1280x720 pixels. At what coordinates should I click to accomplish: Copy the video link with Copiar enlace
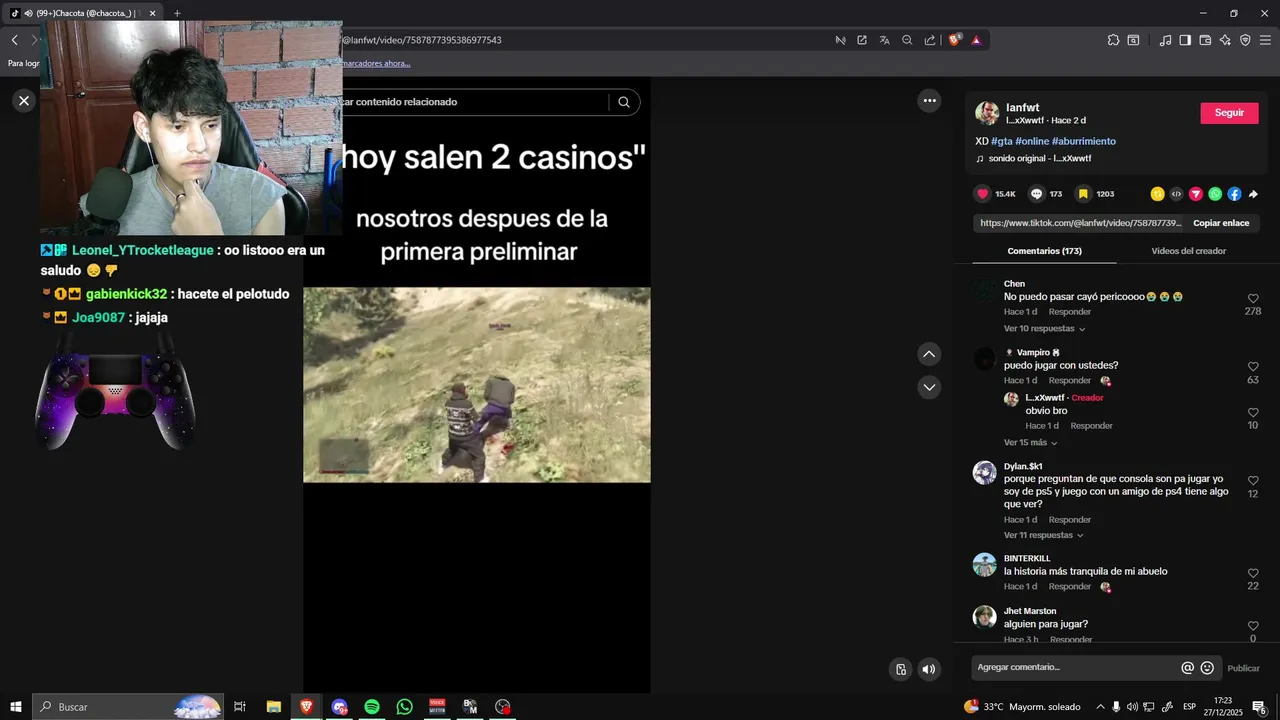1221,223
